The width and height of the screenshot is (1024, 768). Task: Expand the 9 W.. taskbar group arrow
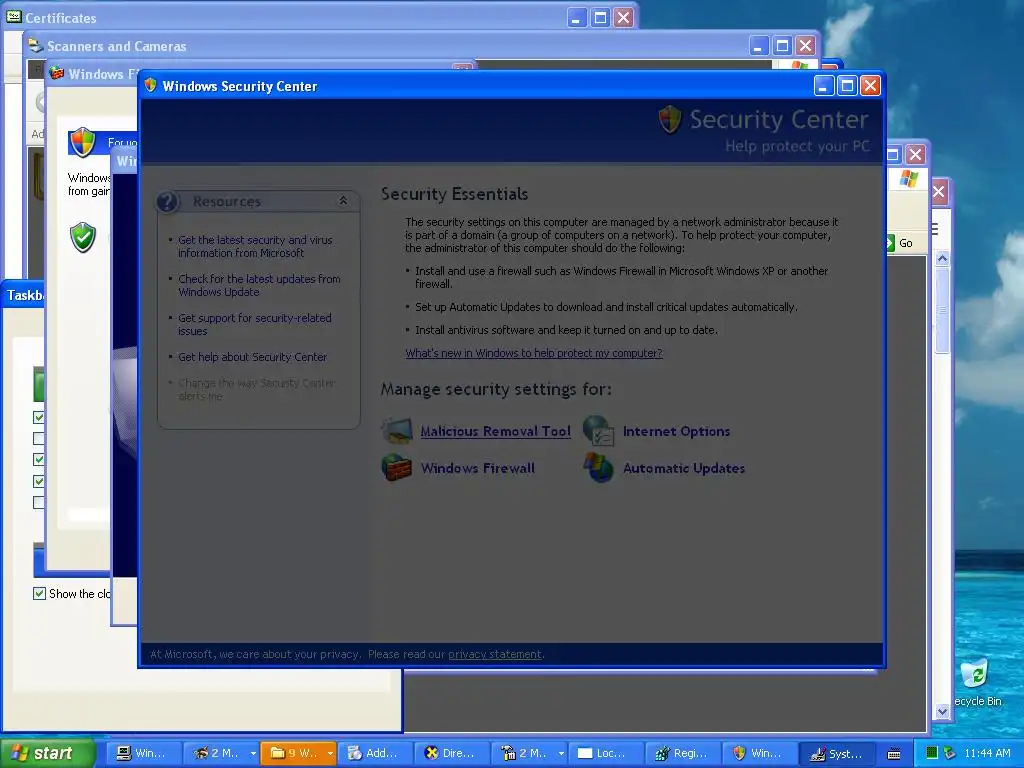point(330,754)
